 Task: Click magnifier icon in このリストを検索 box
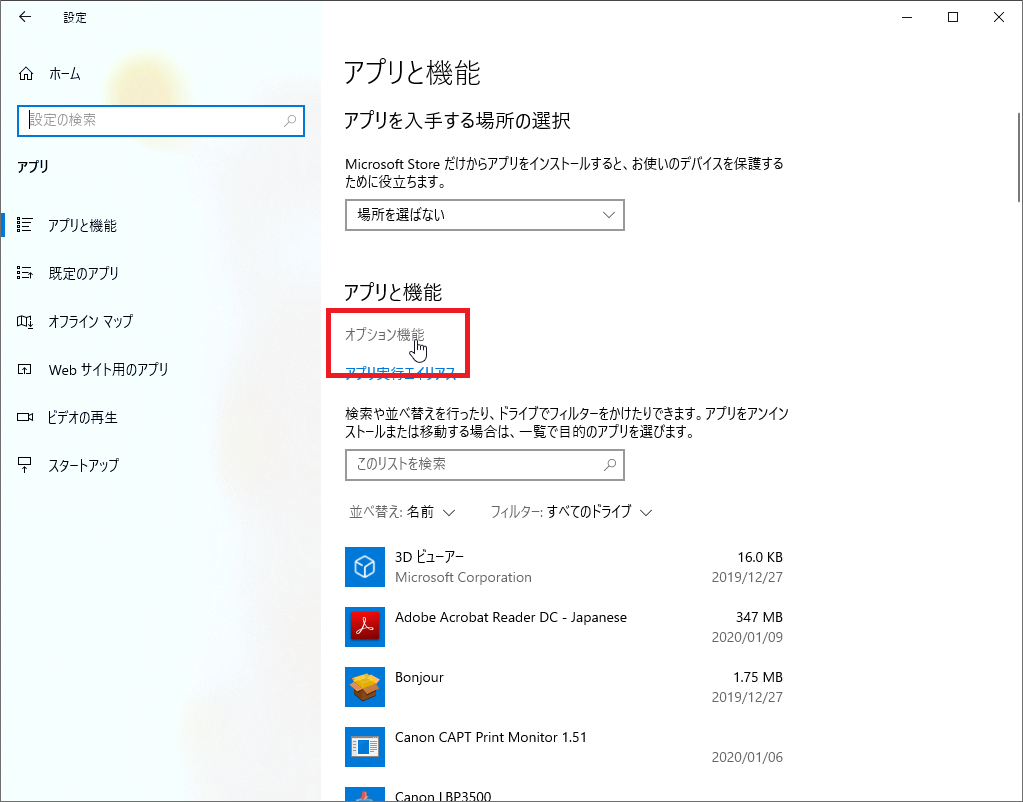[609, 465]
